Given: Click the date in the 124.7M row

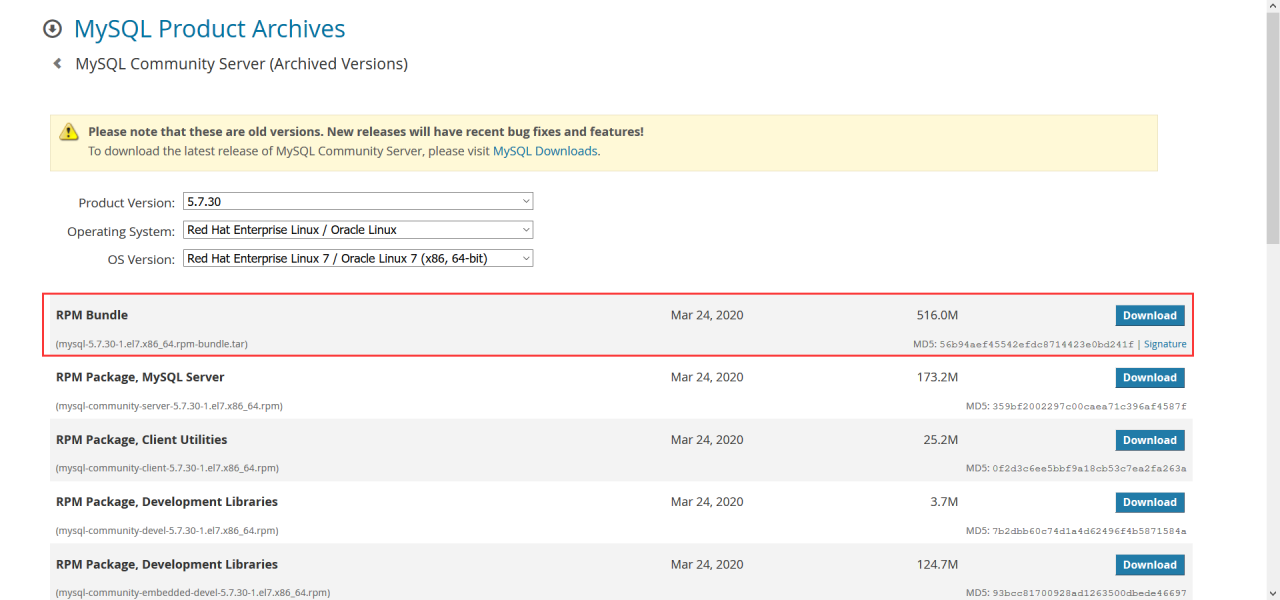Looking at the screenshot, I should (x=707, y=564).
